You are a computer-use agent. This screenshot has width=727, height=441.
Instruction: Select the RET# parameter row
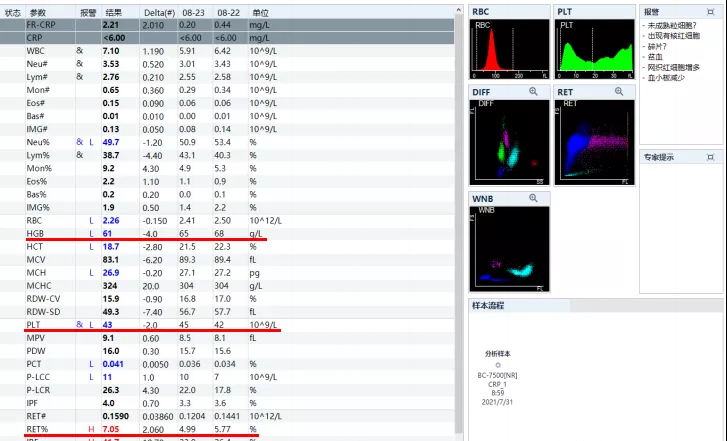[227, 416]
